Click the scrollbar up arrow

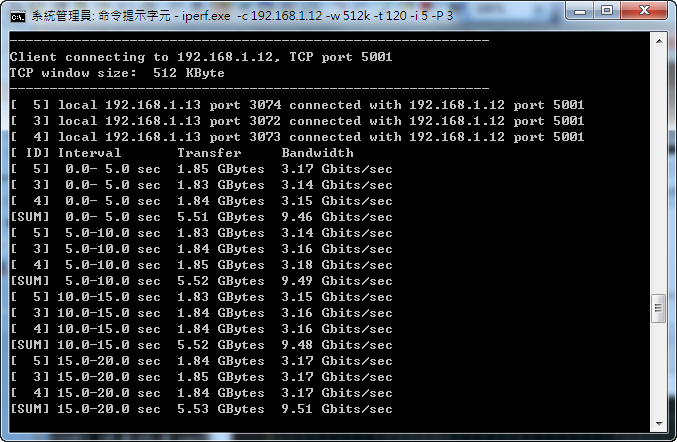point(659,41)
